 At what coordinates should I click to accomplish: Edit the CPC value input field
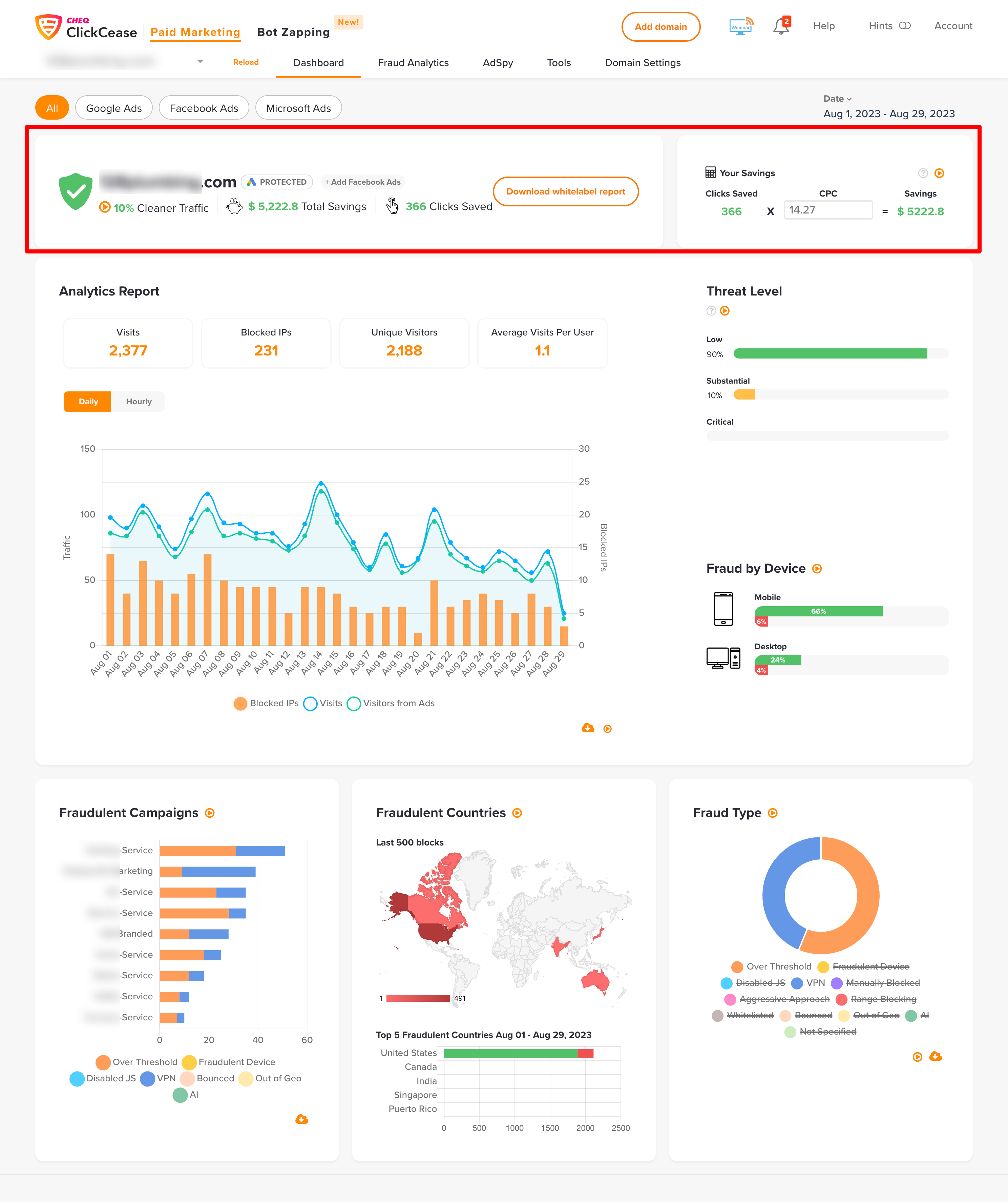[x=827, y=210]
